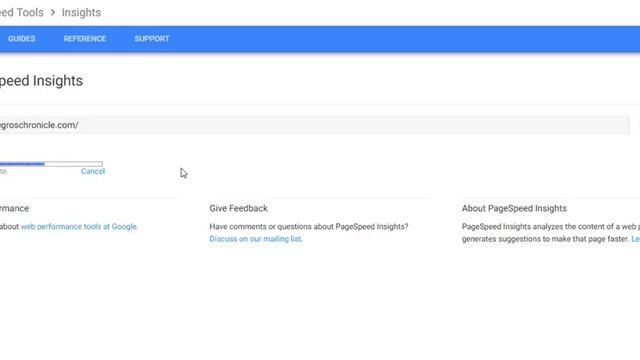Click the Speed Insights page title

coord(41,81)
